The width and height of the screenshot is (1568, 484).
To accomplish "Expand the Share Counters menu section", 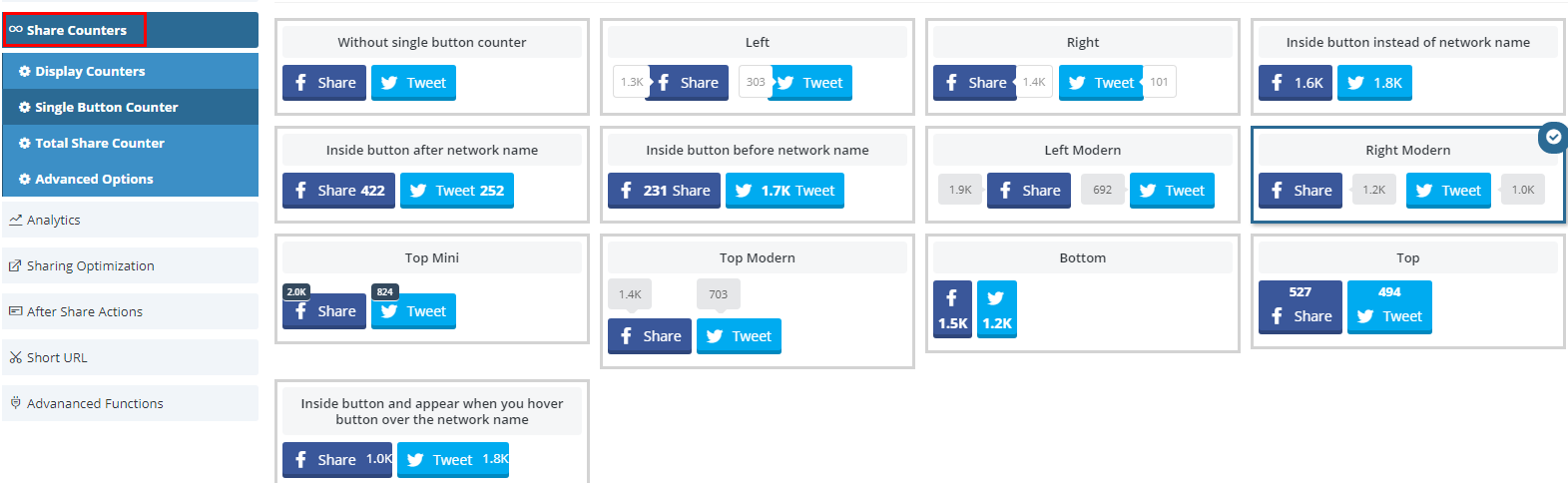I will click(130, 30).
